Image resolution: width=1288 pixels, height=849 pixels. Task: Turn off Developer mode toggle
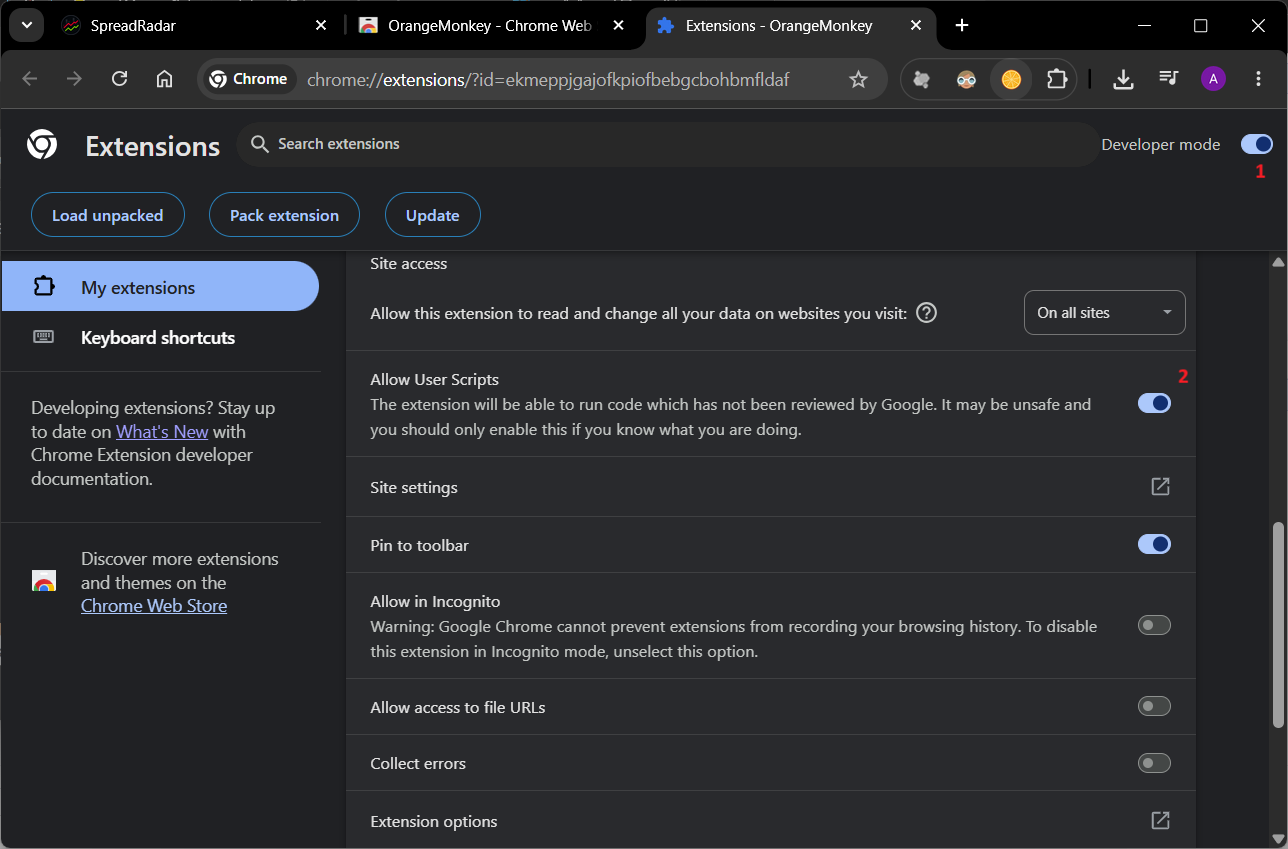tap(1256, 144)
